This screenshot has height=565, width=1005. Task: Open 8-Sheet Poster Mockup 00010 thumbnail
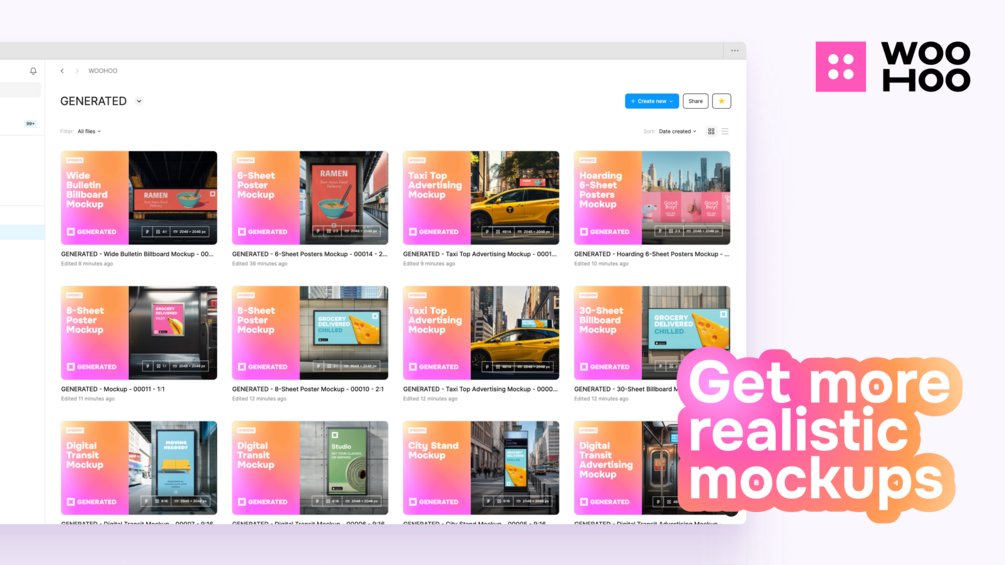pos(310,333)
